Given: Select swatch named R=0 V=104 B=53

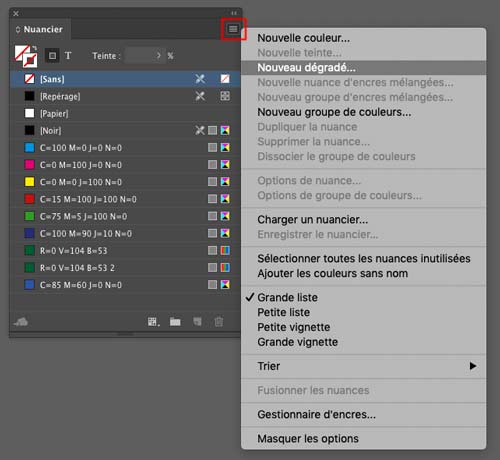Looking at the screenshot, I should tap(125, 250).
